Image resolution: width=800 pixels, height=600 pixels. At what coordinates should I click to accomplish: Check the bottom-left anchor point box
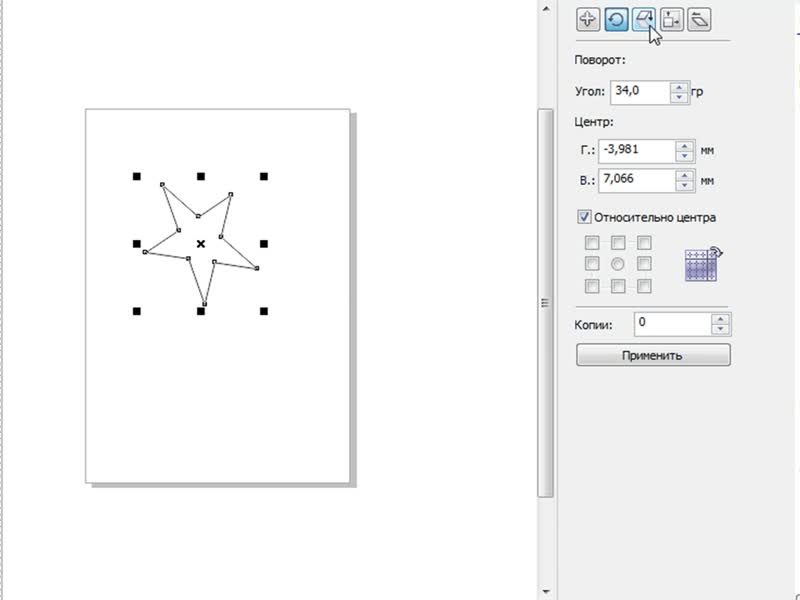point(592,286)
